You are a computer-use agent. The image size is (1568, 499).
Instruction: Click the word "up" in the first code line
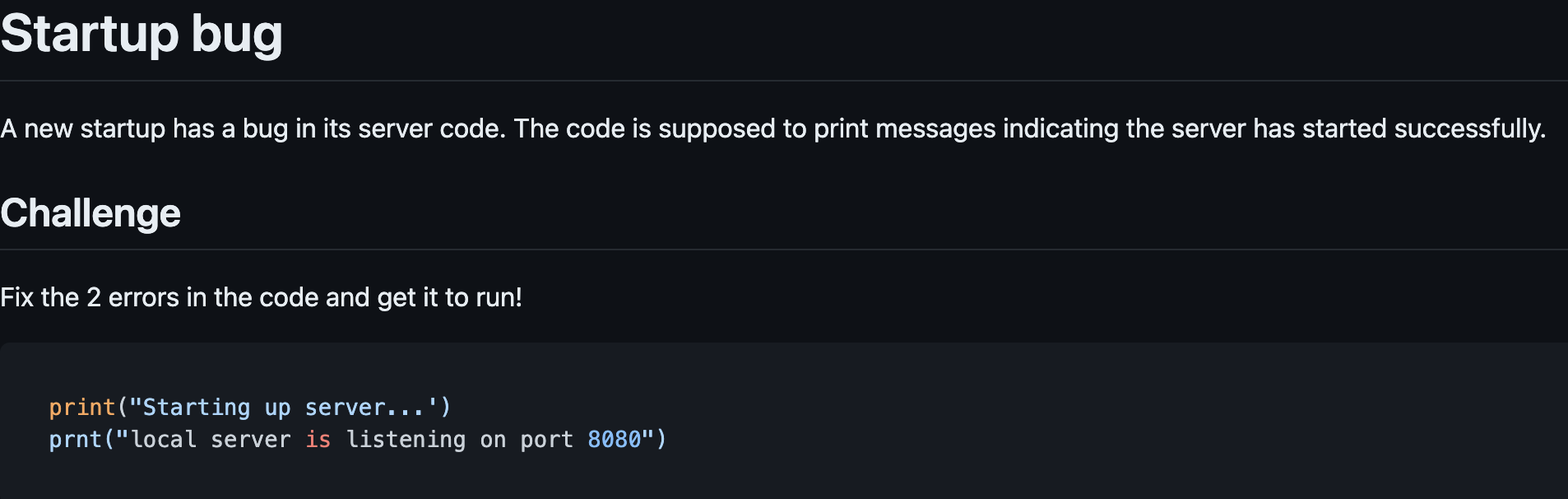point(277,408)
